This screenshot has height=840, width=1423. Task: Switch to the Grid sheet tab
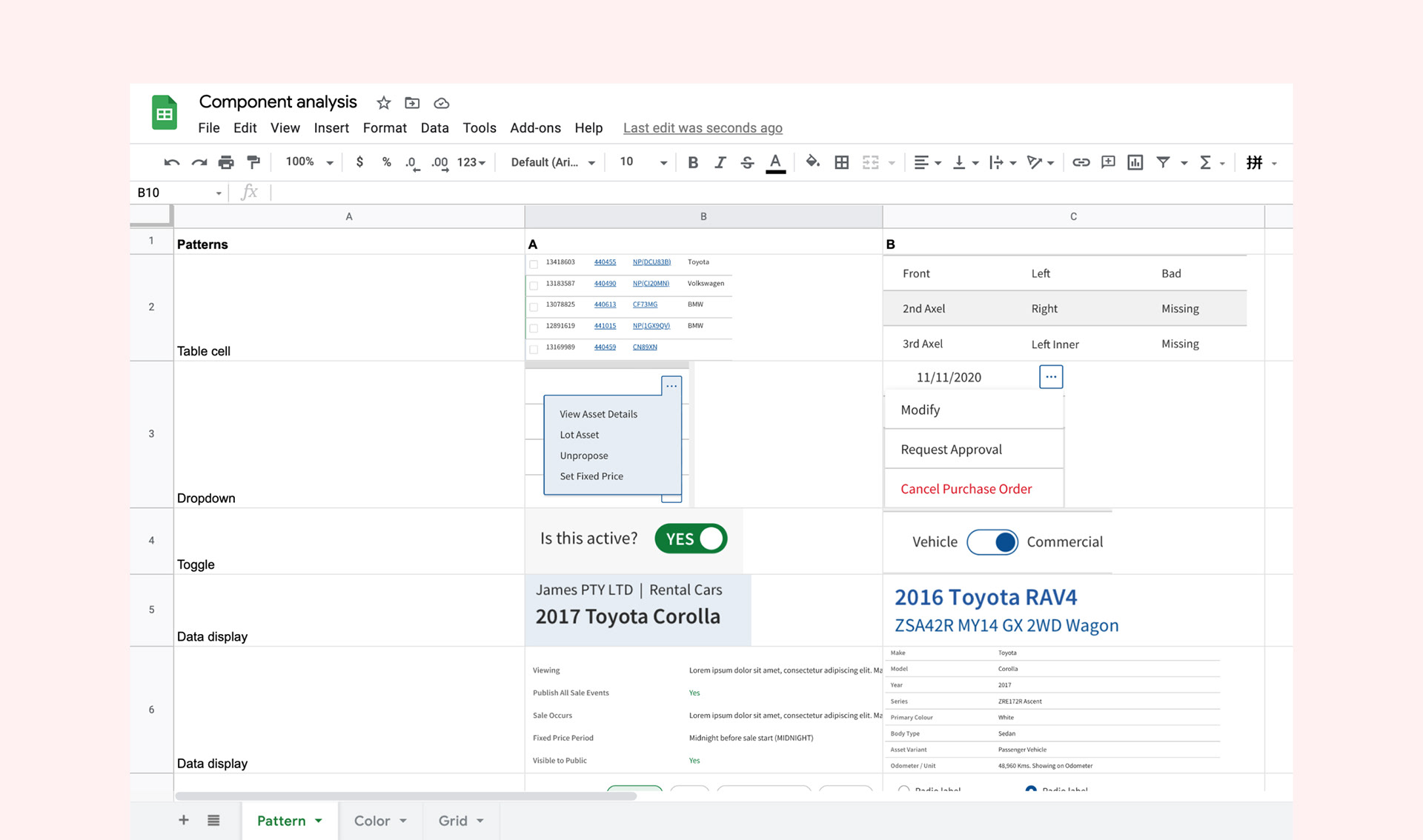[460, 821]
